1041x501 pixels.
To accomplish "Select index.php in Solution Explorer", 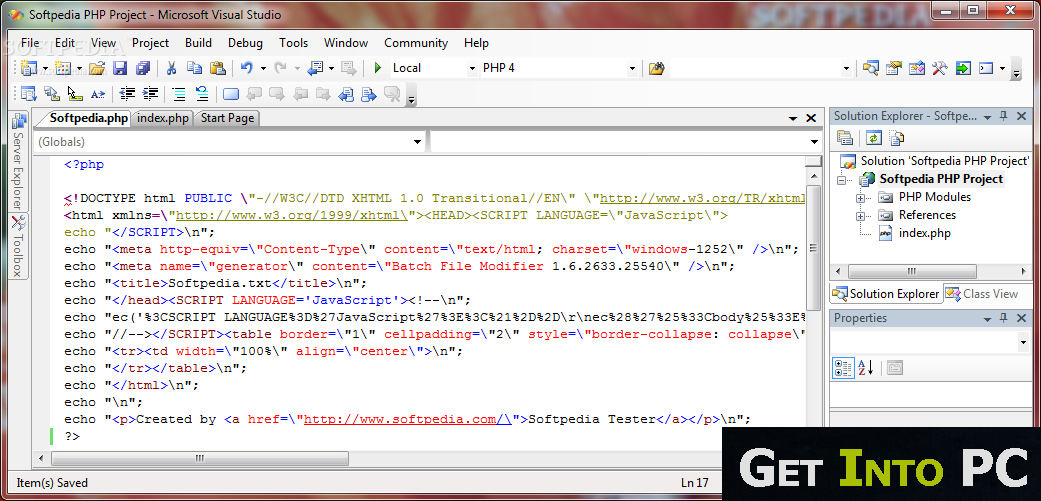I will point(924,233).
